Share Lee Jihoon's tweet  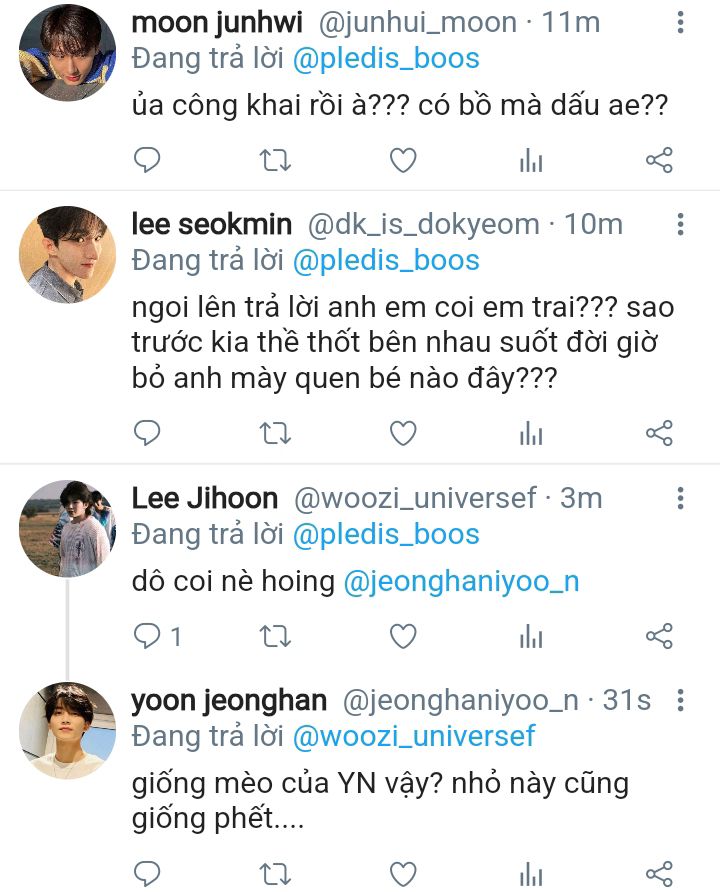659,636
